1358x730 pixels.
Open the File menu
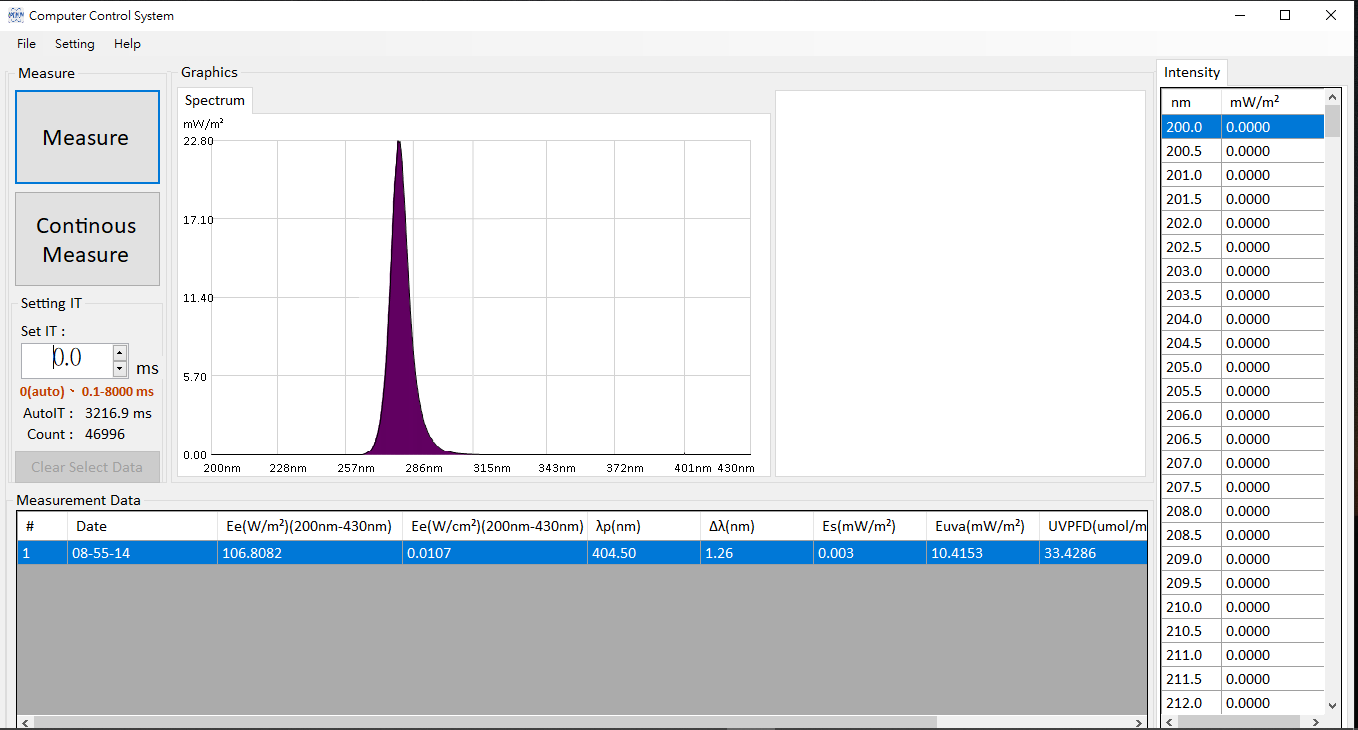click(x=26, y=44)
